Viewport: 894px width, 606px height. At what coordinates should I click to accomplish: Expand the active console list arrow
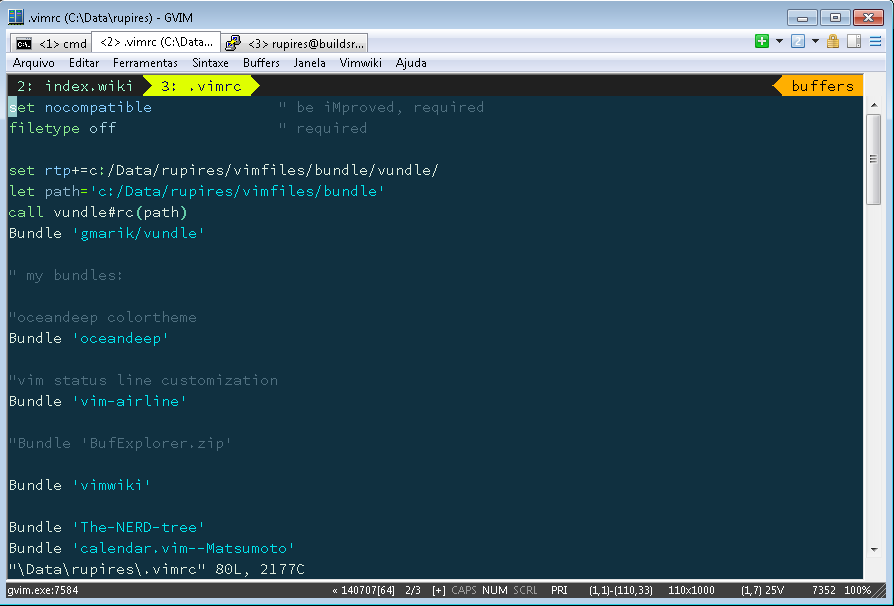(815, 41)
